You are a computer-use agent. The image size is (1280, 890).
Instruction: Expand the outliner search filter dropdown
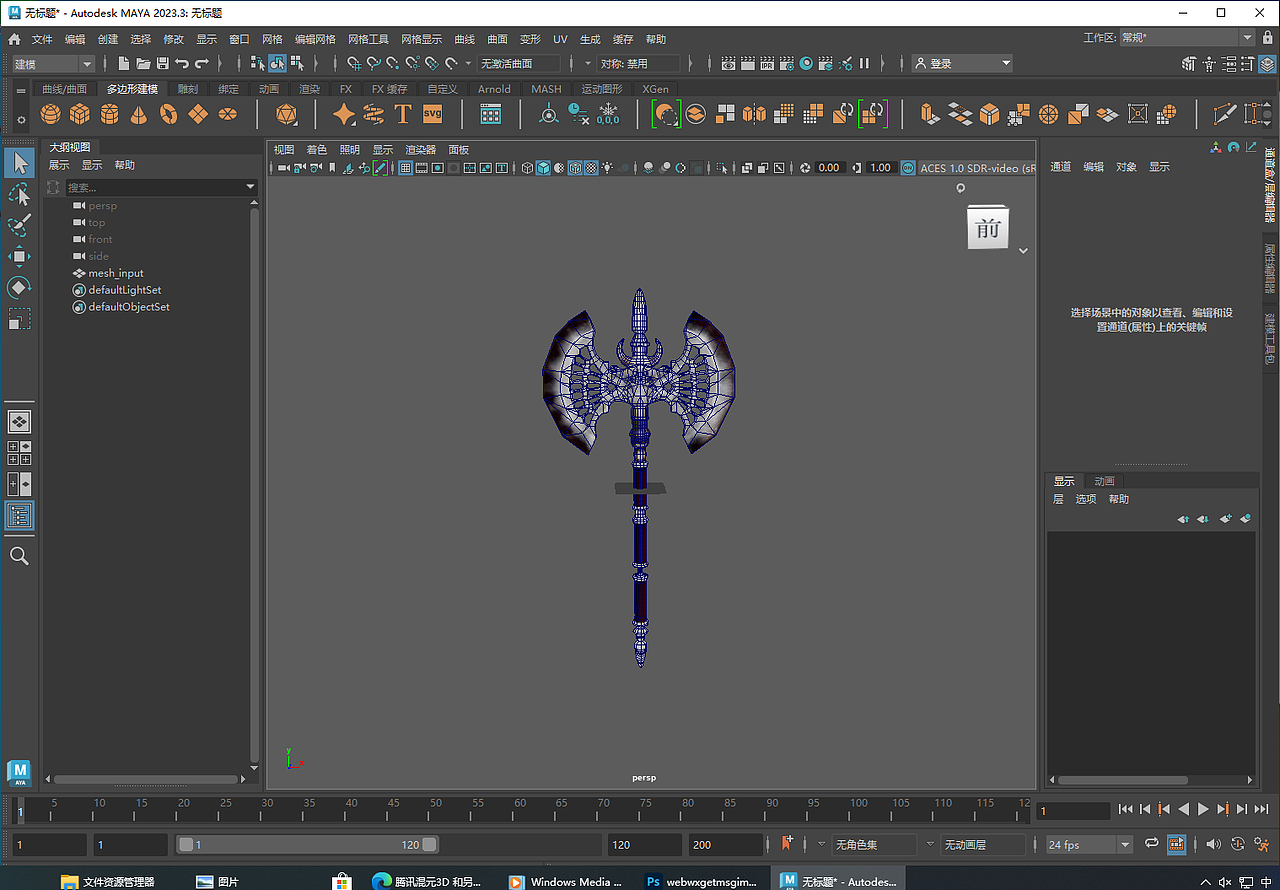pyautogui.click(x=250, y=187)
